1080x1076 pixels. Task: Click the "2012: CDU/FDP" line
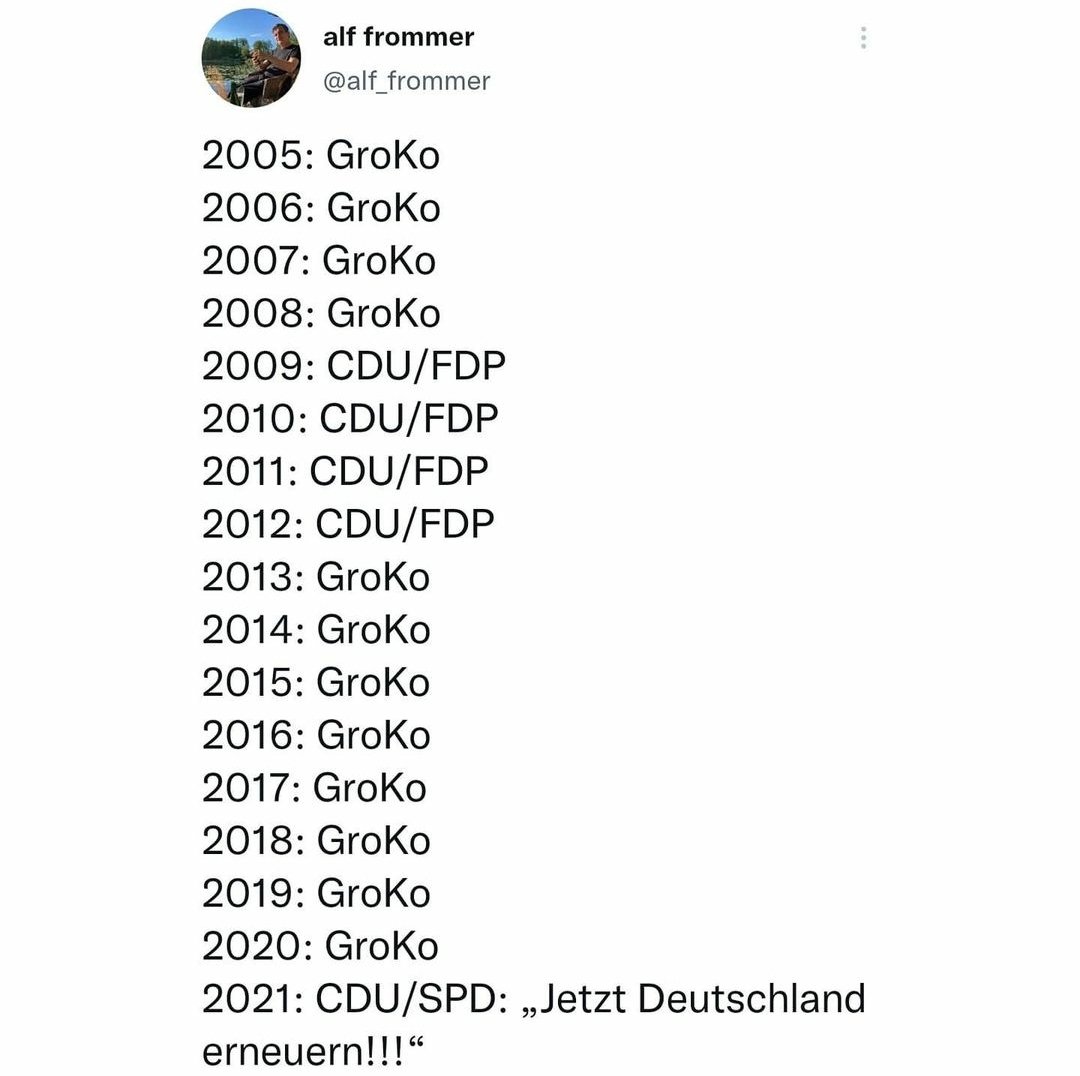coord(348,524)
